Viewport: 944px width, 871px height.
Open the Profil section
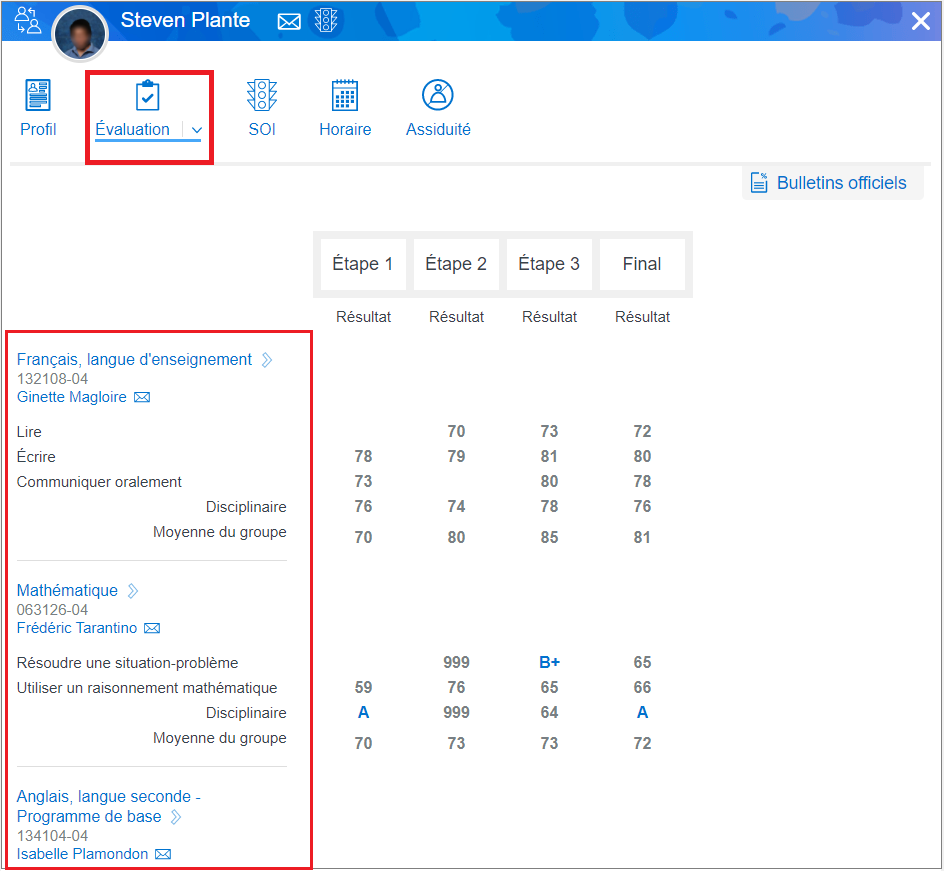[38, 109]
